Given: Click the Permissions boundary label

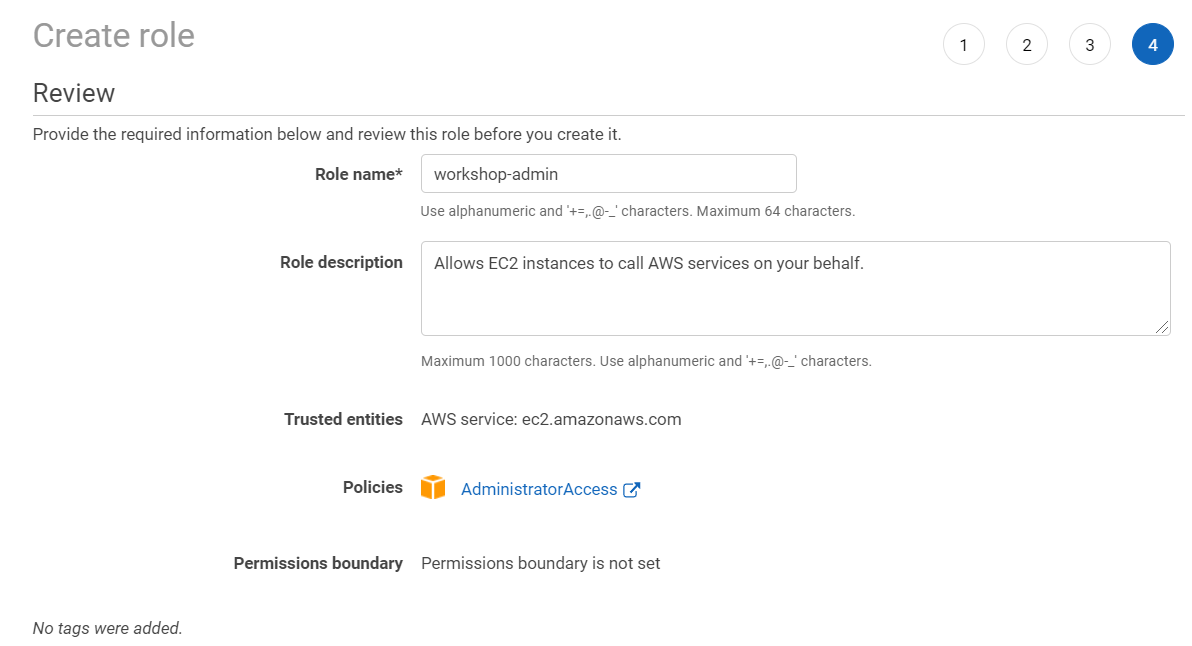Looking at the screenshot, I should [318, 563].
